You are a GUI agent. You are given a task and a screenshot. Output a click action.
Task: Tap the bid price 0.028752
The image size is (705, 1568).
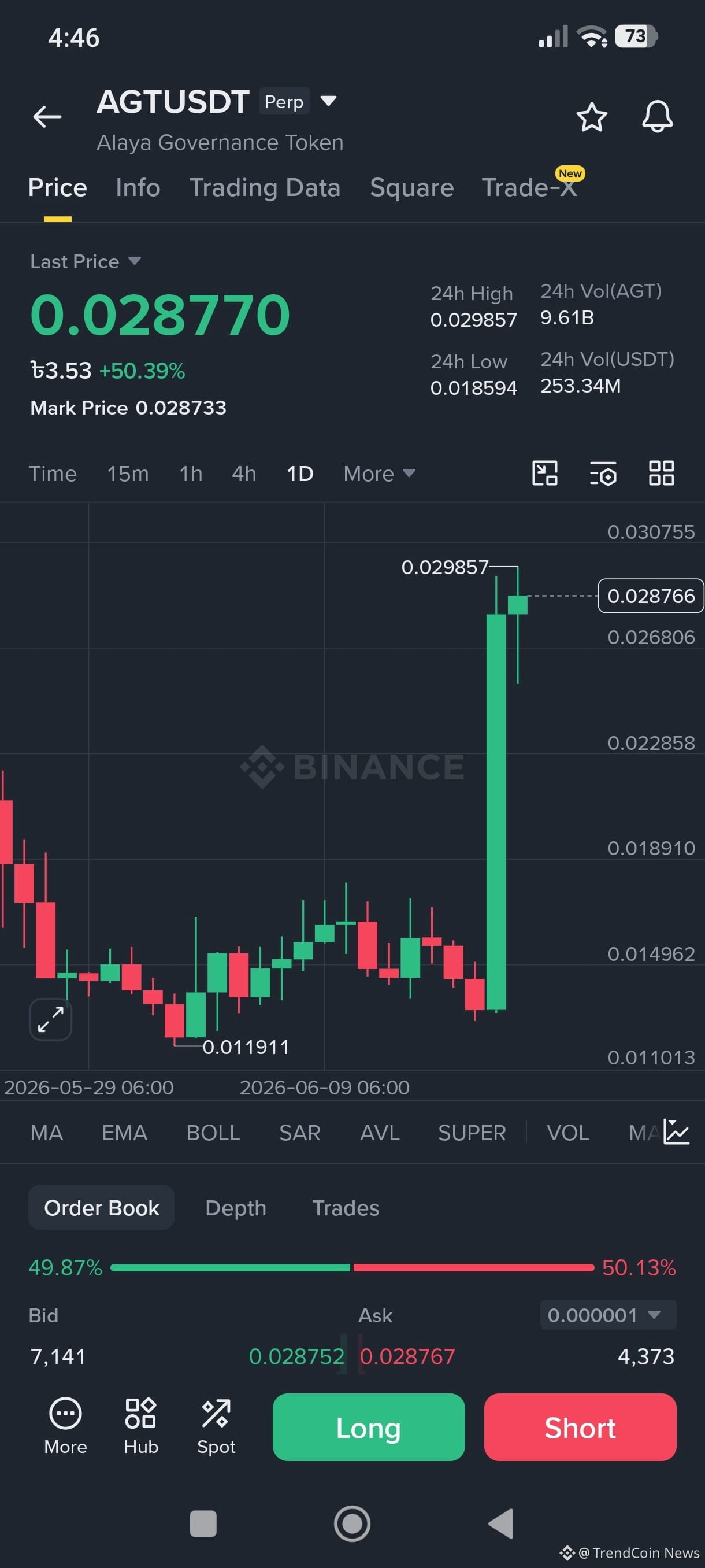click(x=296, y=1356)
